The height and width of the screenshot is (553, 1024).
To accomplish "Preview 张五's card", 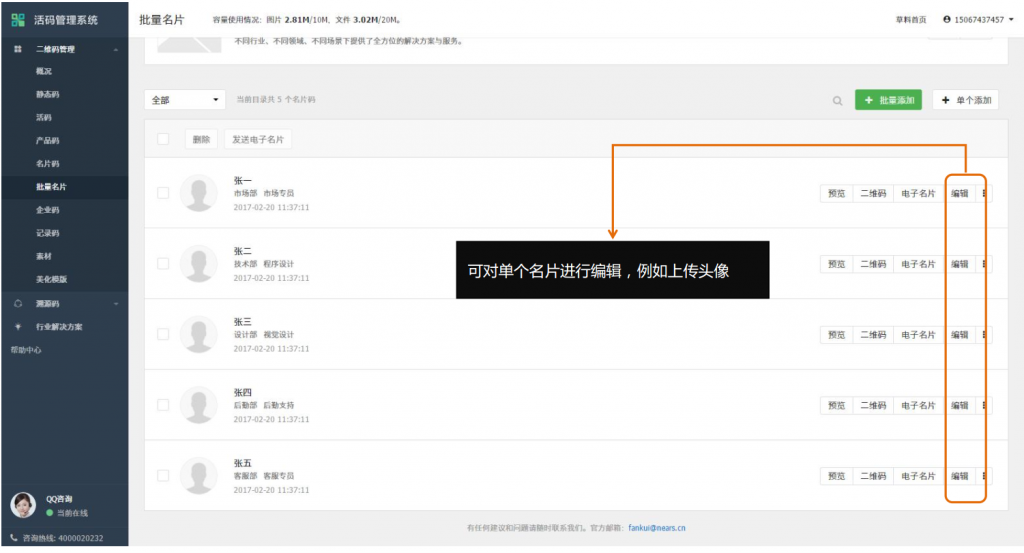I will point(837,476).
